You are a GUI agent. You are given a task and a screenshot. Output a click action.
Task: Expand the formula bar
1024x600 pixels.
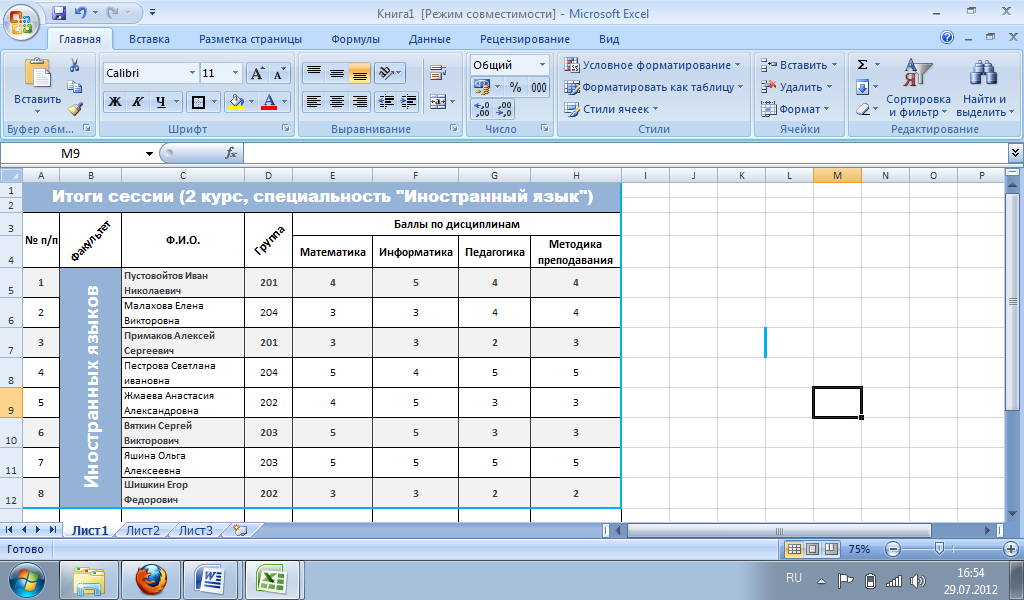pos(1016,153)
